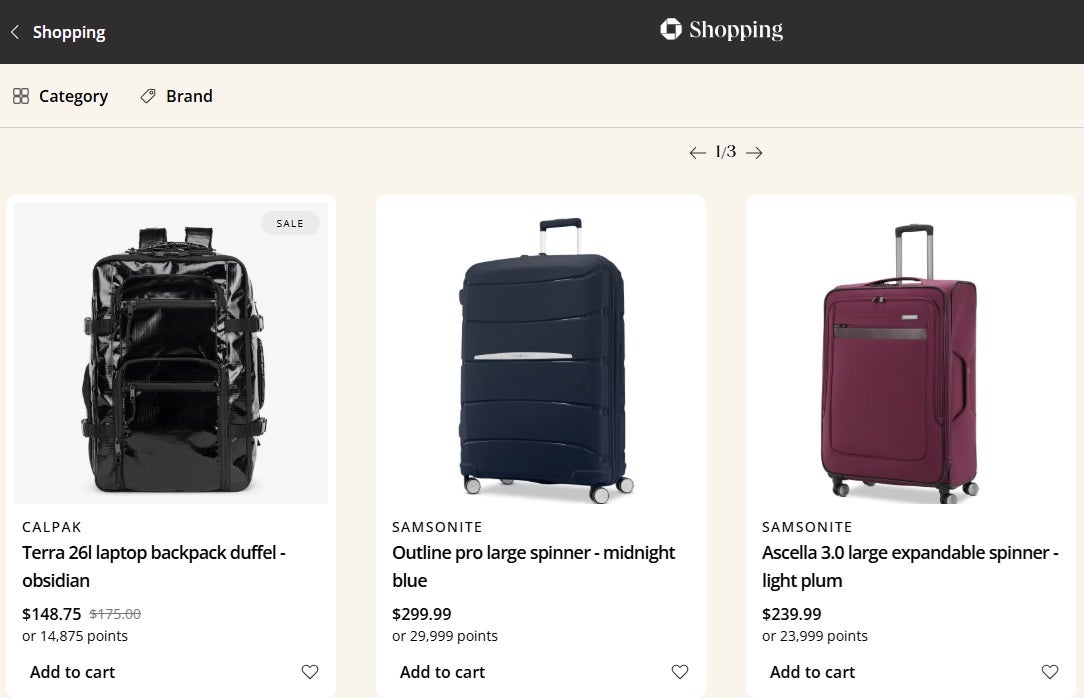Click the left arrow in the pagination control
Viewport: 1084px width, 698px height.
point(697,152)
